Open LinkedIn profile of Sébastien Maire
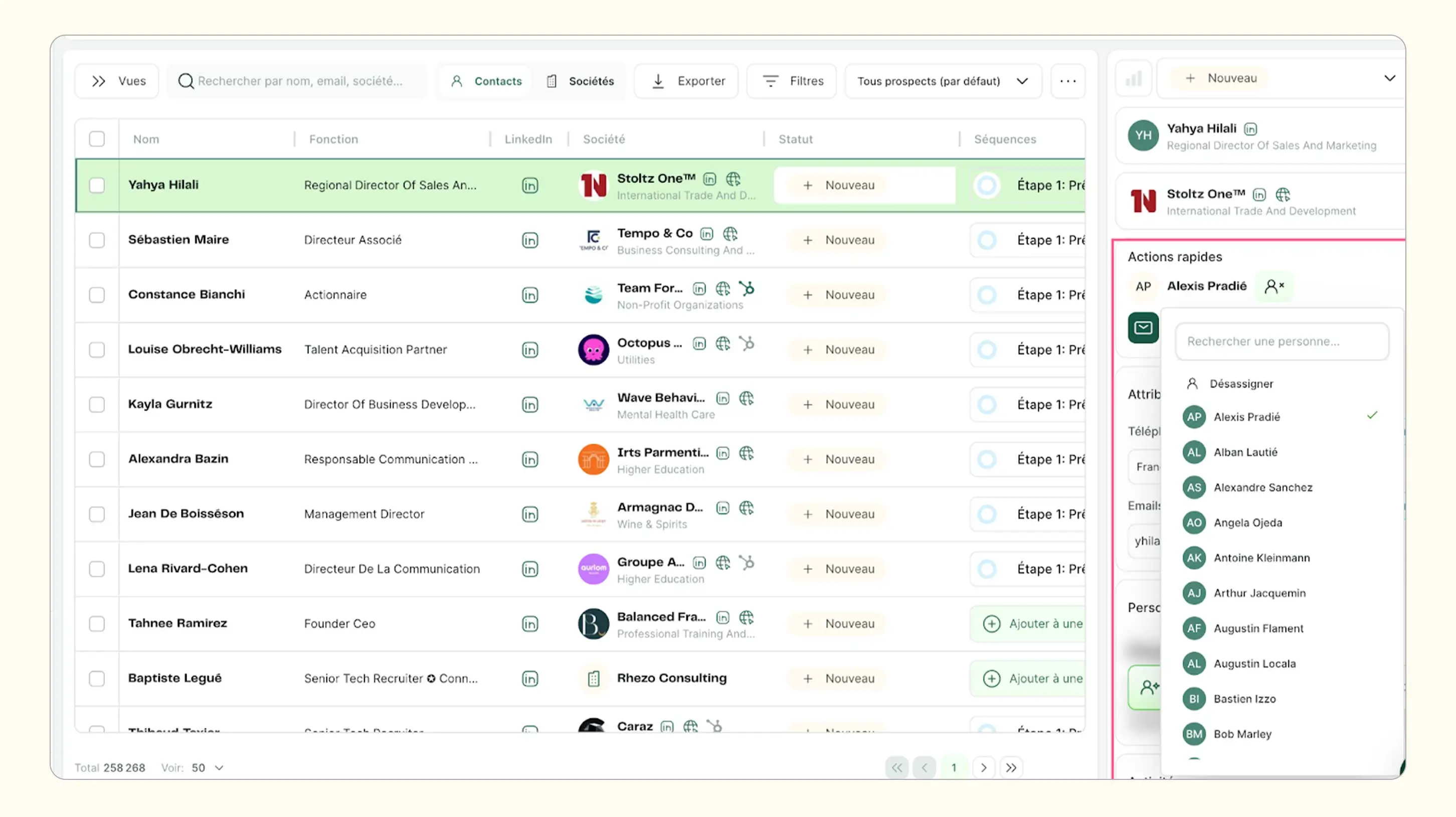The width and height of the screenshot is (1456, 817). click(x=529, y=240)
